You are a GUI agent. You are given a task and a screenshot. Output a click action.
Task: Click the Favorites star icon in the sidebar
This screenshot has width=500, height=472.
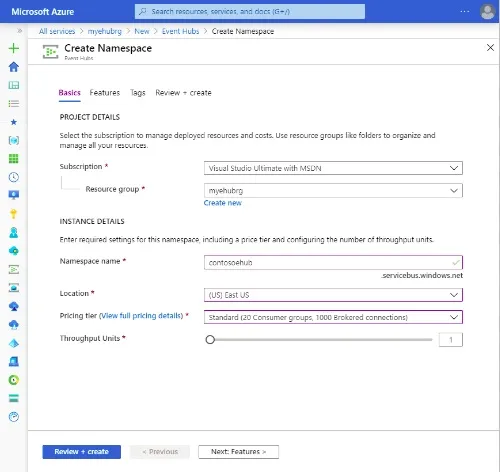tap(14, 122)
